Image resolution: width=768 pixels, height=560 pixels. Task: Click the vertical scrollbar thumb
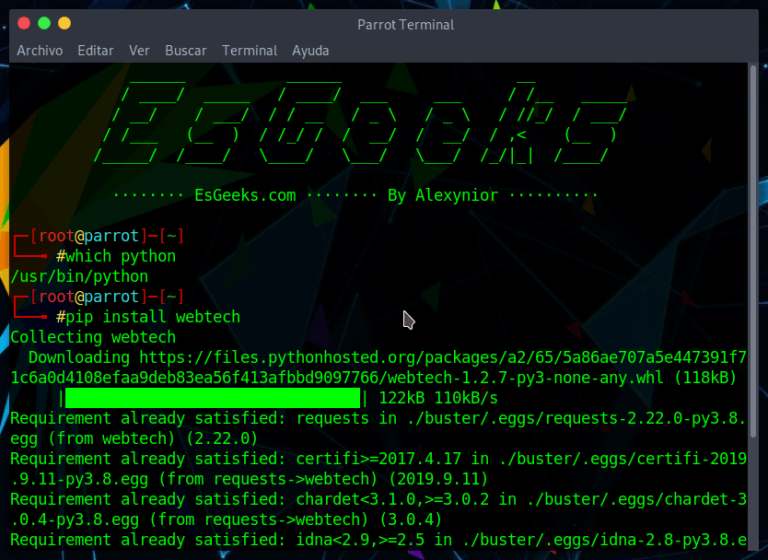click(x=753, y=250)
